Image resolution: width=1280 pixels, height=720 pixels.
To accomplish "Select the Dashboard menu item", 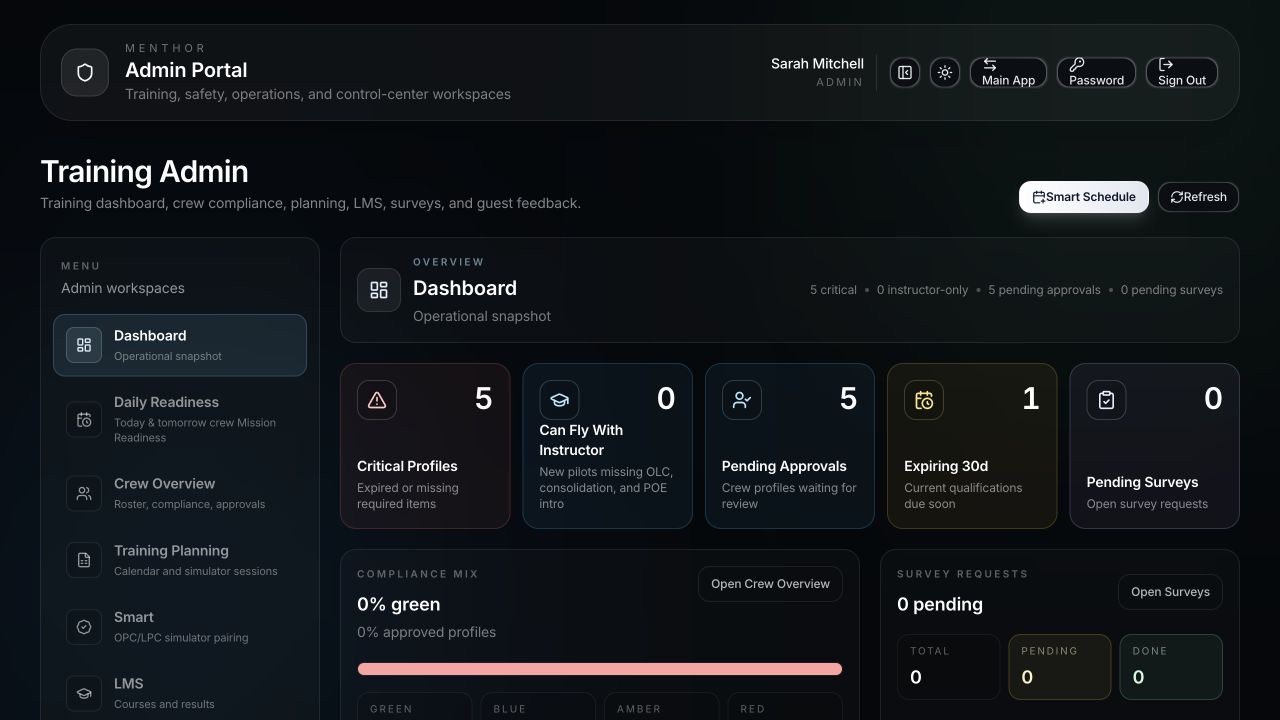I will point(180,345).
